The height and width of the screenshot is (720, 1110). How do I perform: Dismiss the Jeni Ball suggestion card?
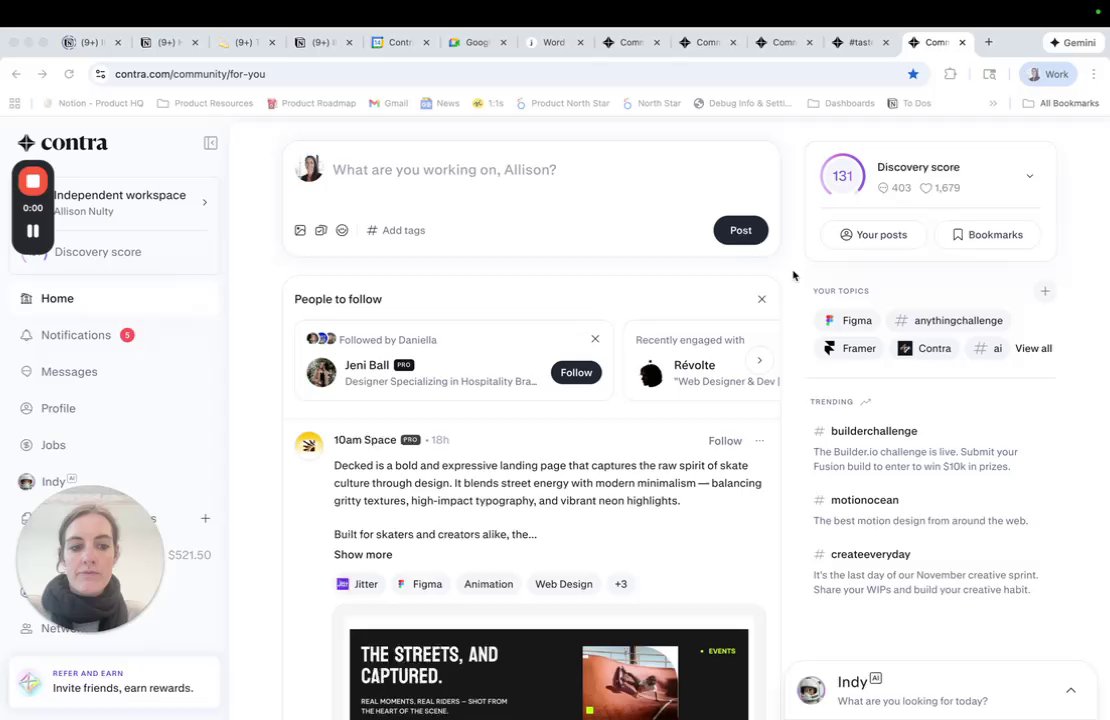[x=595, y=339]
